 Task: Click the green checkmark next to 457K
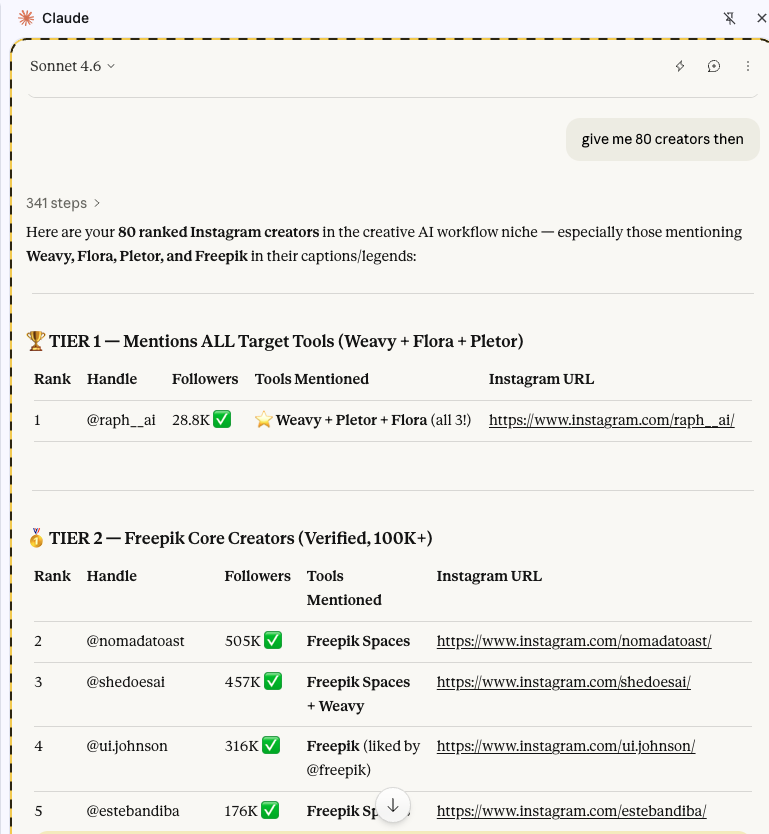[x=273, y=681]
